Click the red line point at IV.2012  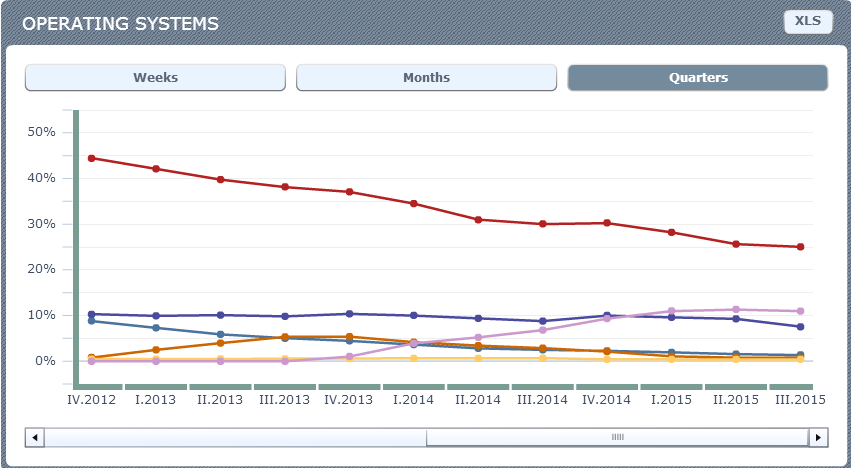[92, 158]
